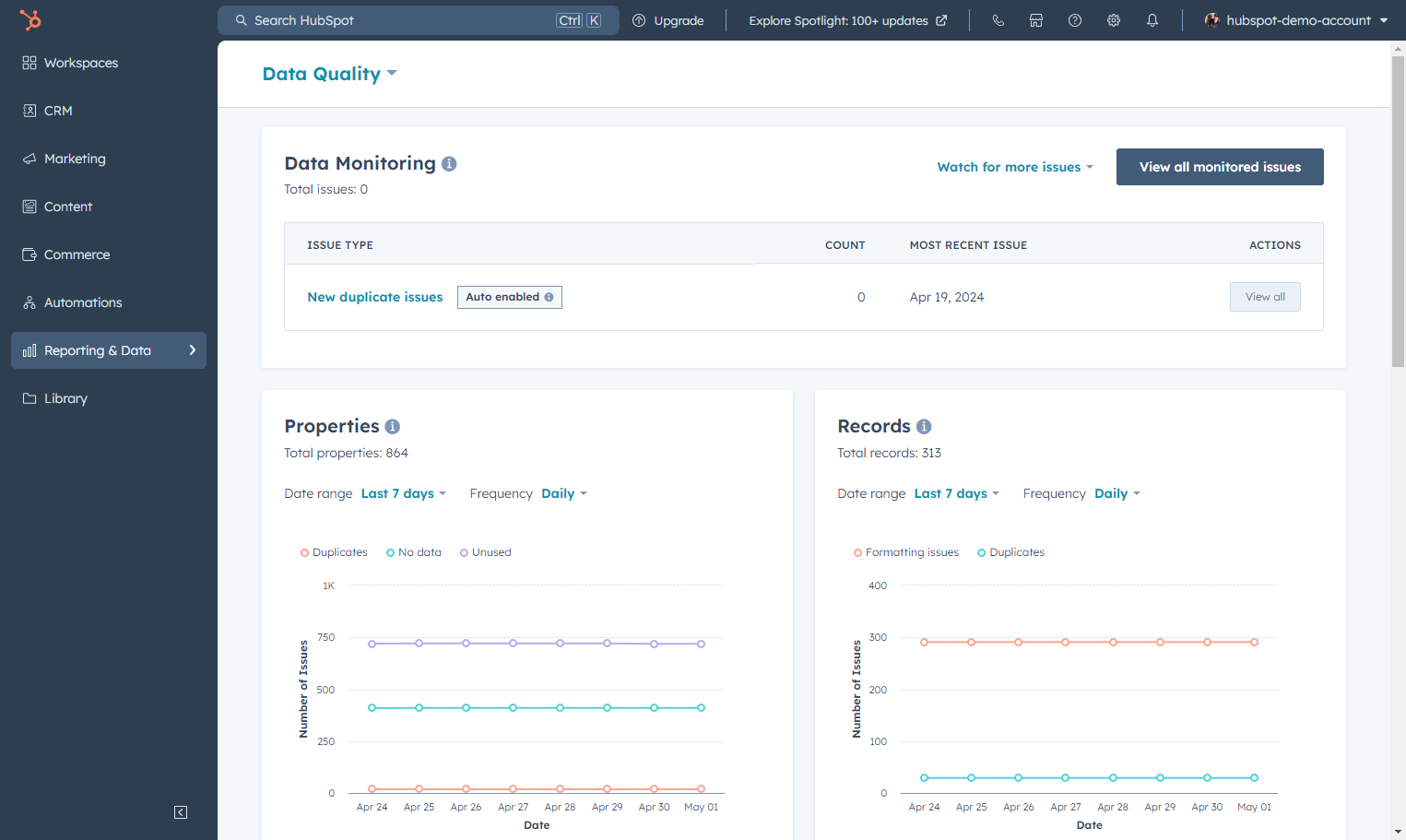This screenshot has width=1406, height=840.
Task: Click the Upgrade arrow icon
Action: 639,20
